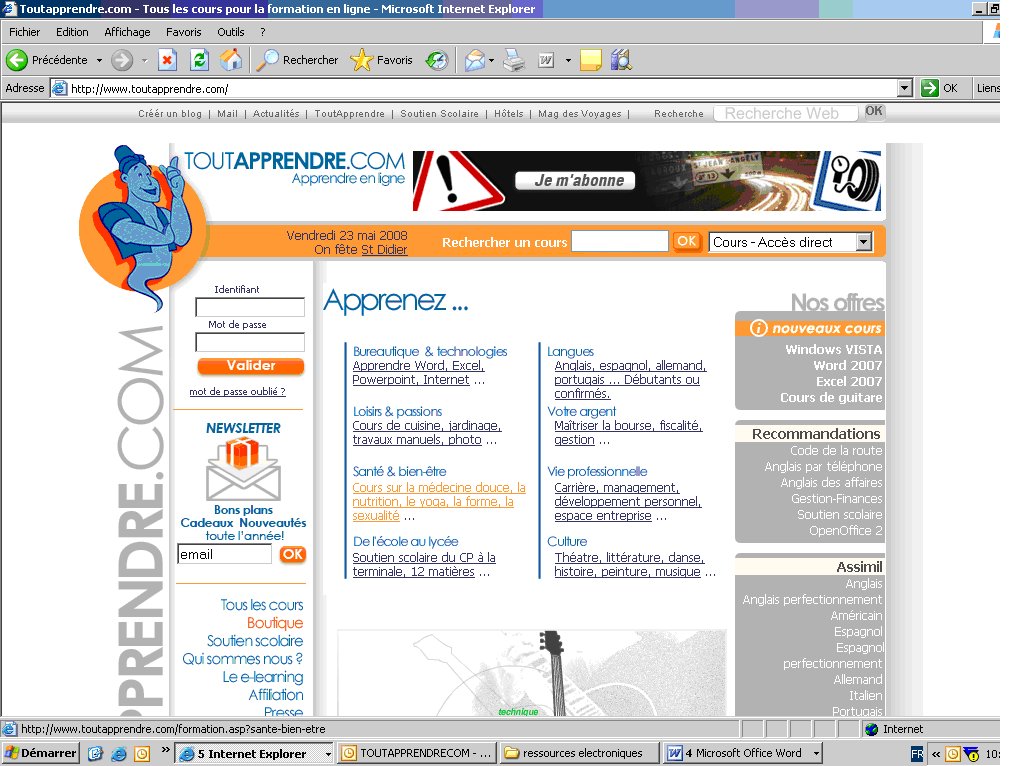This screenshot has height=766, width=1024.
Task: Open the Favoris menu
Action: point(184,32)
